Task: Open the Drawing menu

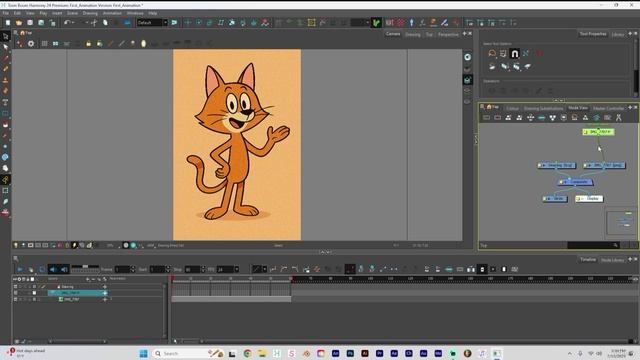Action: (90, 13)
